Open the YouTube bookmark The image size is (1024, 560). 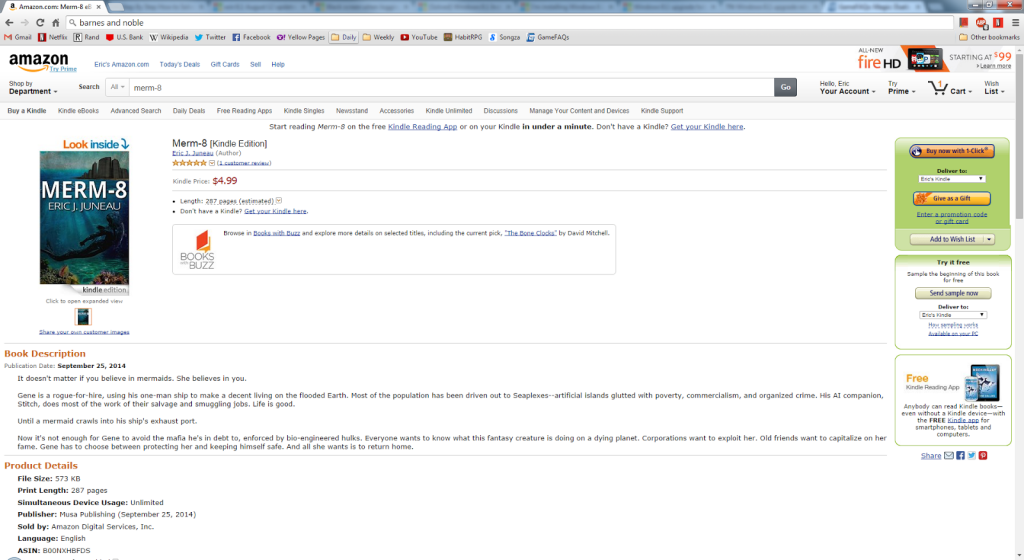click(x=419, y=37)
